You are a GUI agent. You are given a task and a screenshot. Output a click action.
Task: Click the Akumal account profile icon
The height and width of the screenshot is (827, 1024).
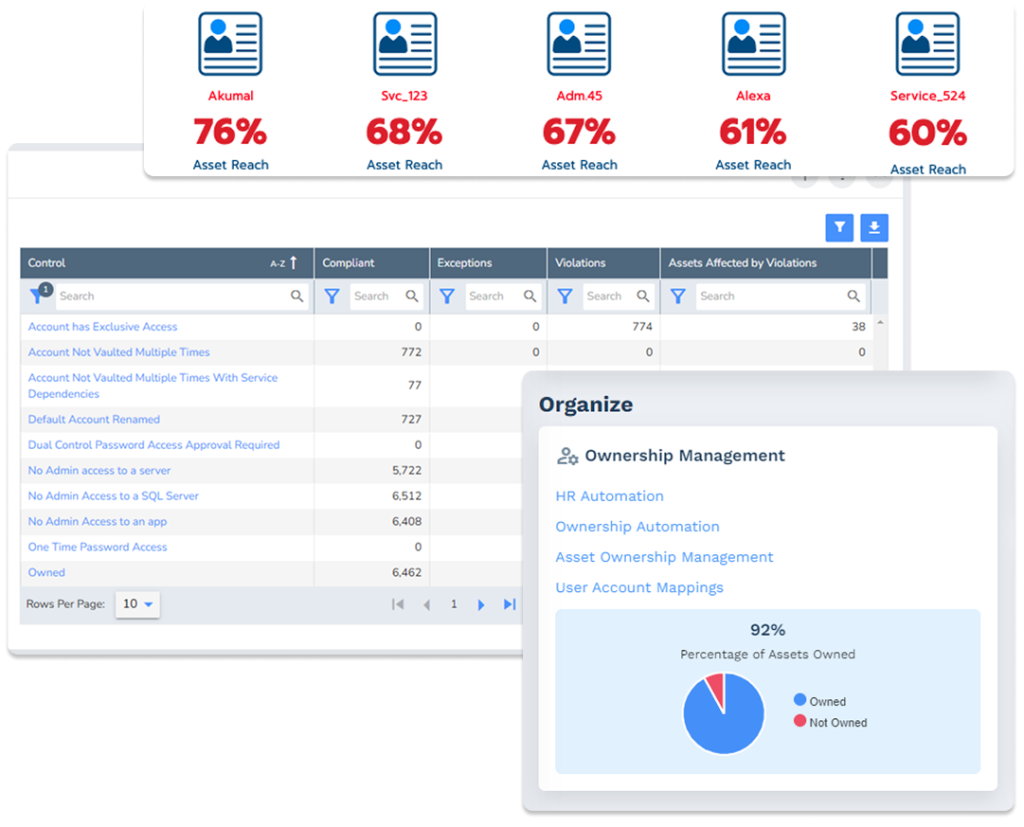pos(230,45)
